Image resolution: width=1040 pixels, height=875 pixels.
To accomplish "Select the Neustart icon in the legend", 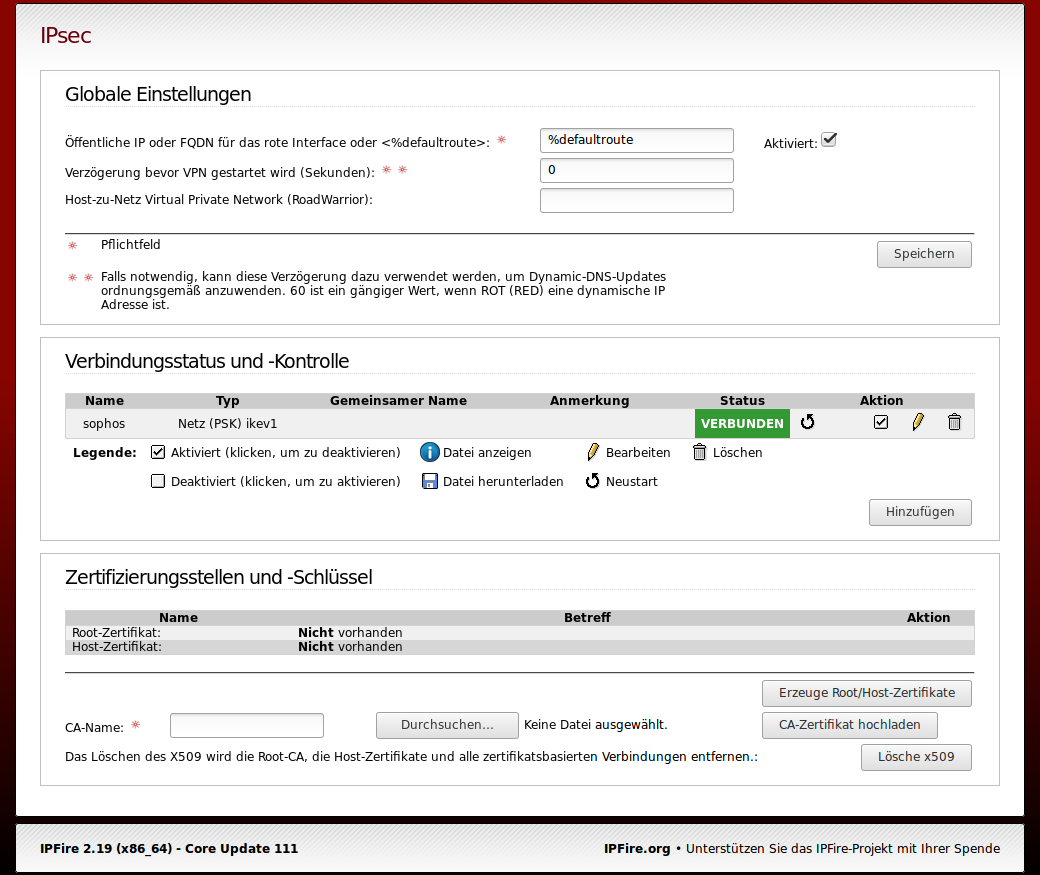I will click(594, 481).
